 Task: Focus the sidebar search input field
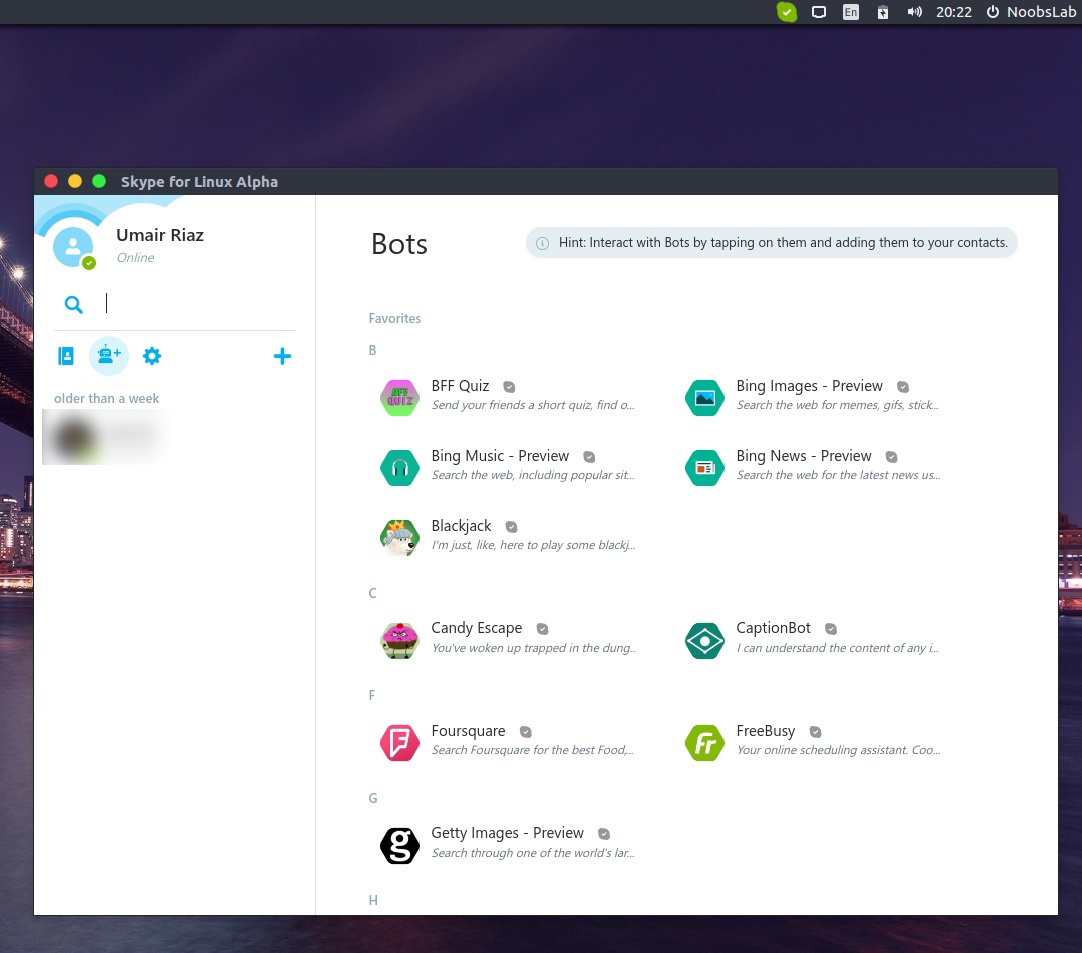pyautogui.click(x=200, y=303)
